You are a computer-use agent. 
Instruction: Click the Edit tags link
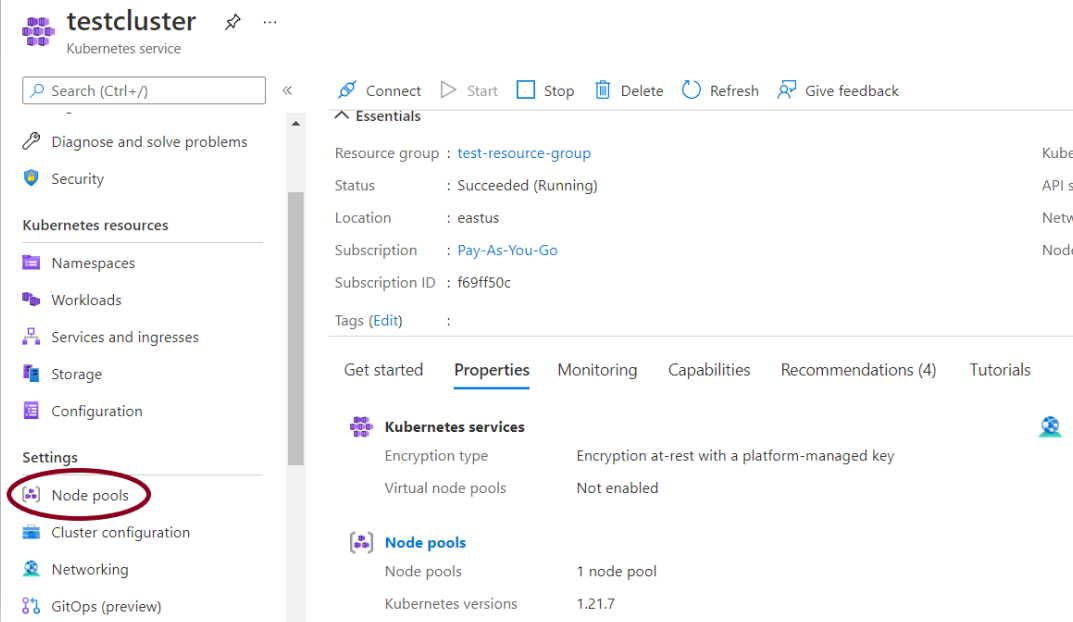[x=386, y=321]
